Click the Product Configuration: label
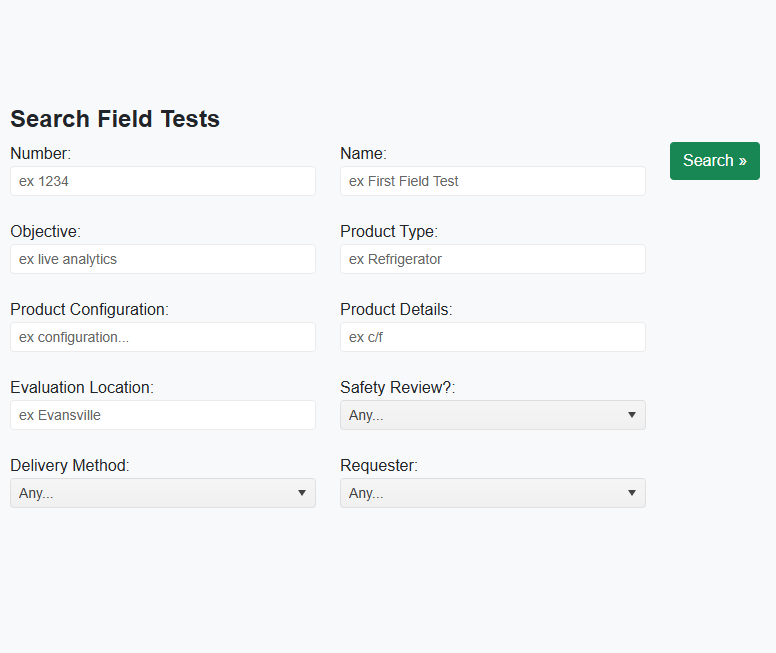The image size is (776, 653). [x=90, y=309]
